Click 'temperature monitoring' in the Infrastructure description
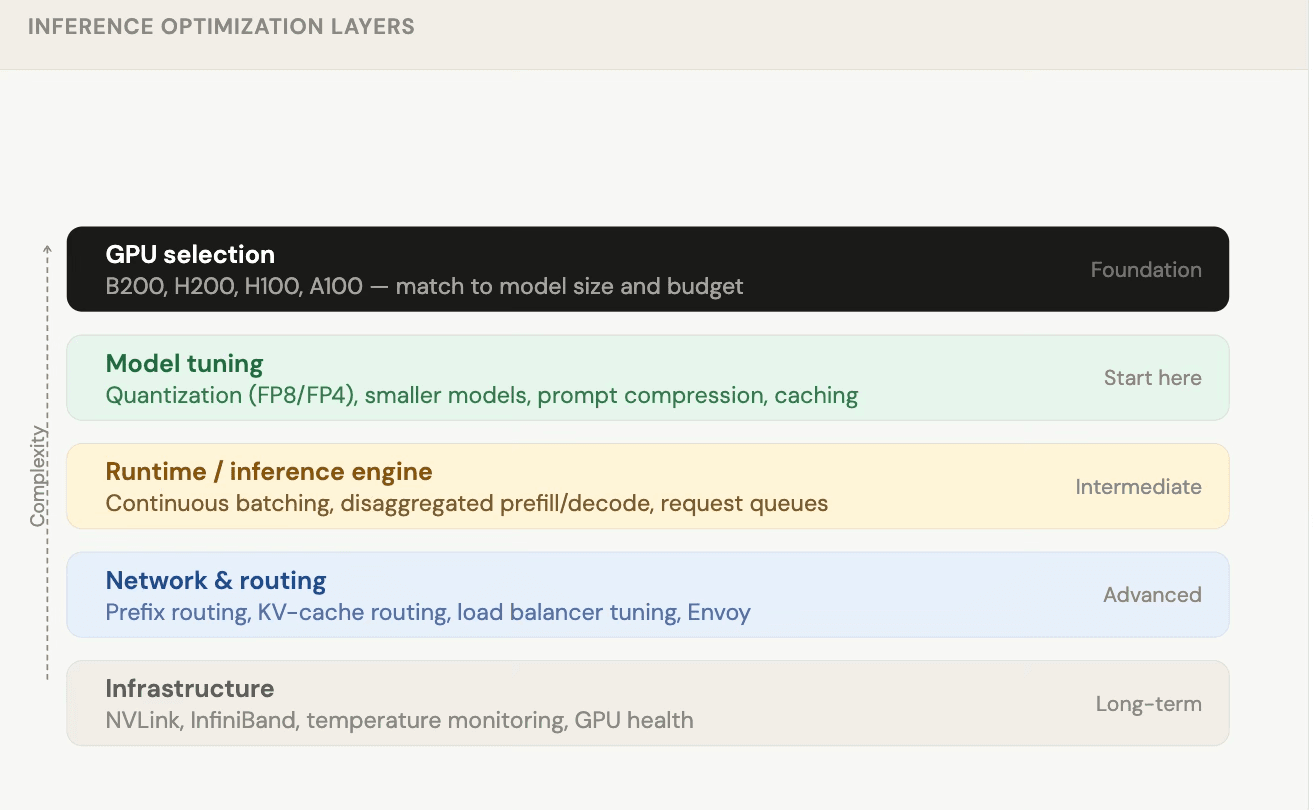 point(435,721)
